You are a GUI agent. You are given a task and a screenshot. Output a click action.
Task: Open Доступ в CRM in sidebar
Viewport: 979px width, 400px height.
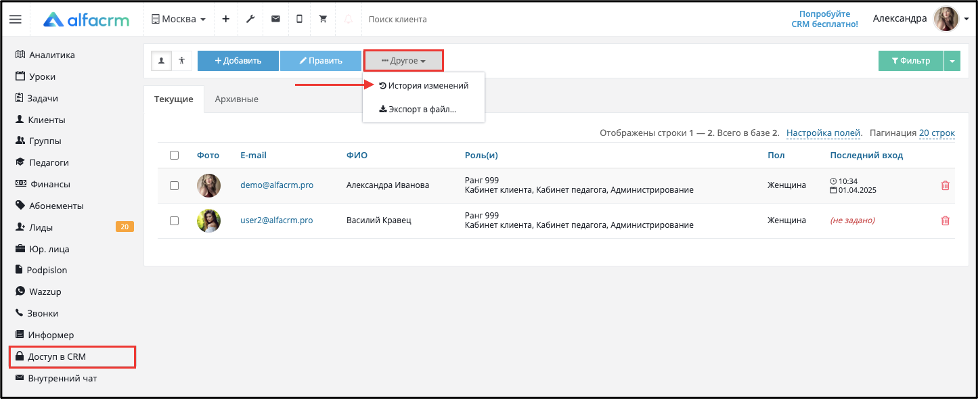[72, 357]
